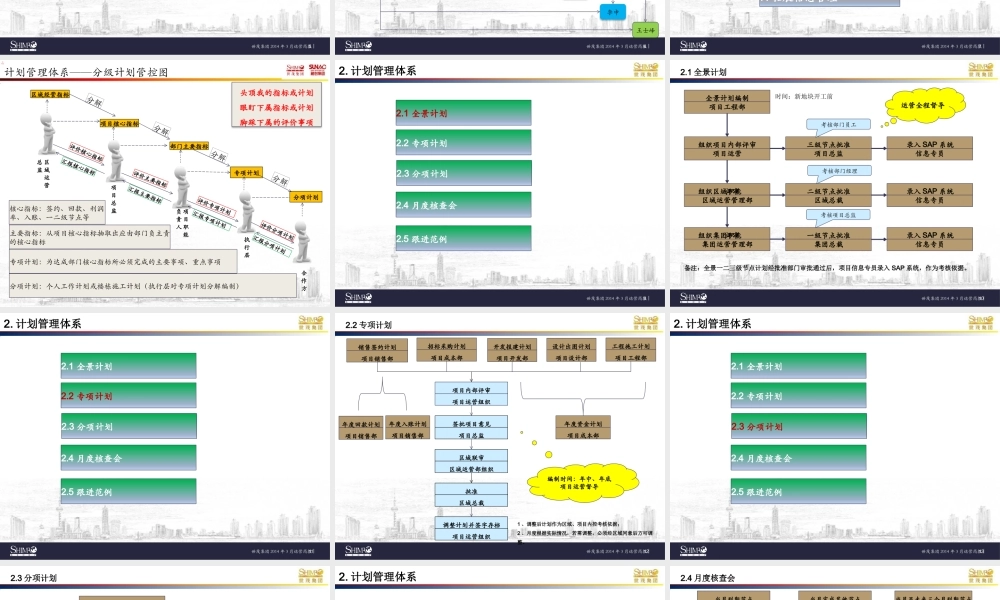Click red 2.2 专项计划 bar in agenda slide
The width and height of the screenshot is (1000, 600).
click(128, 395)
